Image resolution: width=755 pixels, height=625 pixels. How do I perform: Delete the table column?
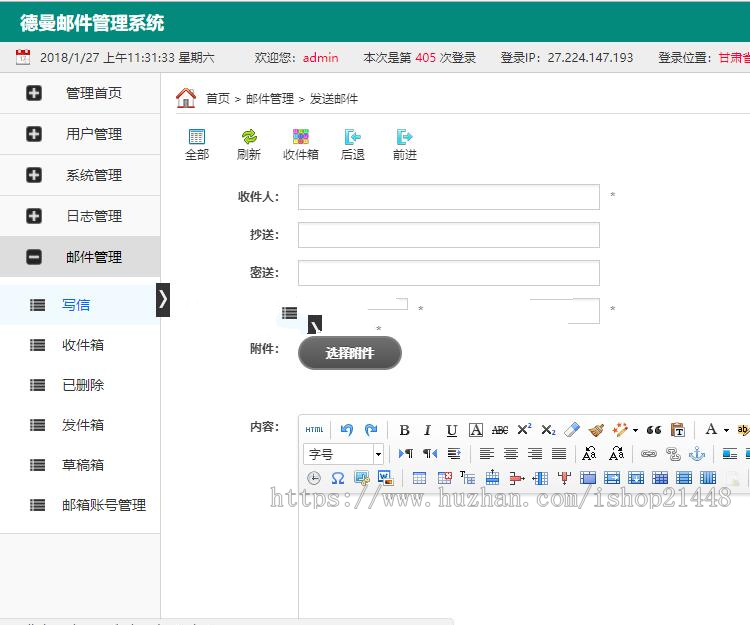pyautogui.click(x=564, y=478)
